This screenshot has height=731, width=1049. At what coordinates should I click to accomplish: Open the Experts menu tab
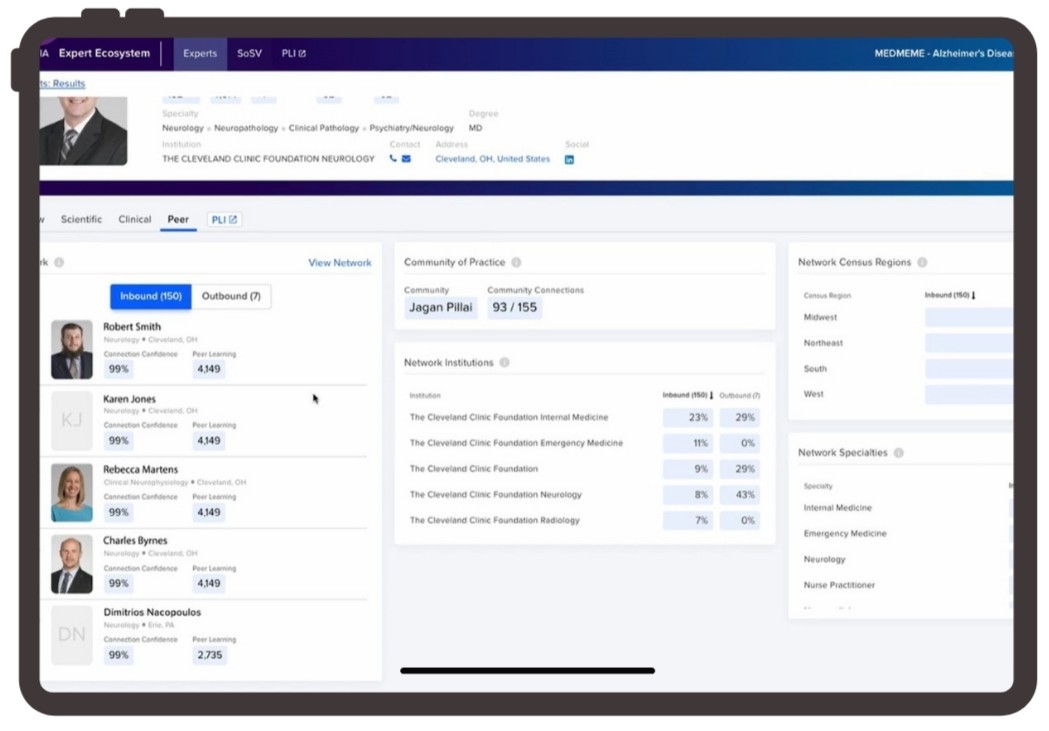click(x=200, y=54)
